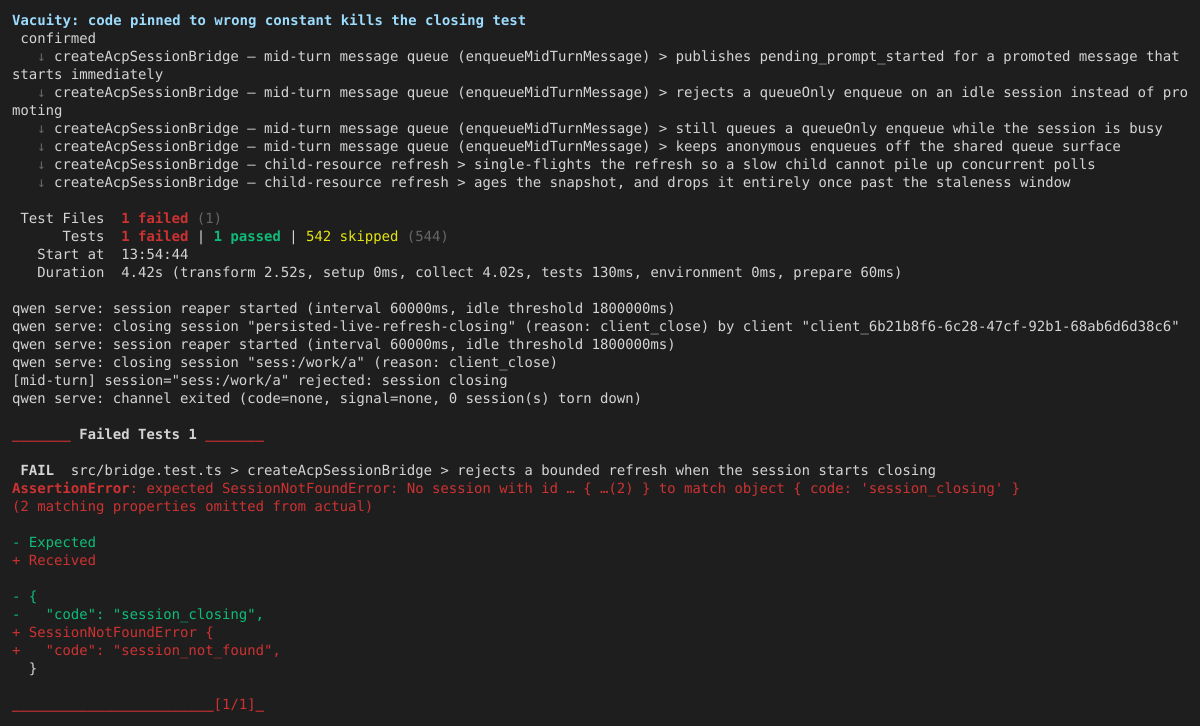Click the skipped arrow before 'single-flights the refresh'
The image size is (1200, 726).
[x=41, y=164]
